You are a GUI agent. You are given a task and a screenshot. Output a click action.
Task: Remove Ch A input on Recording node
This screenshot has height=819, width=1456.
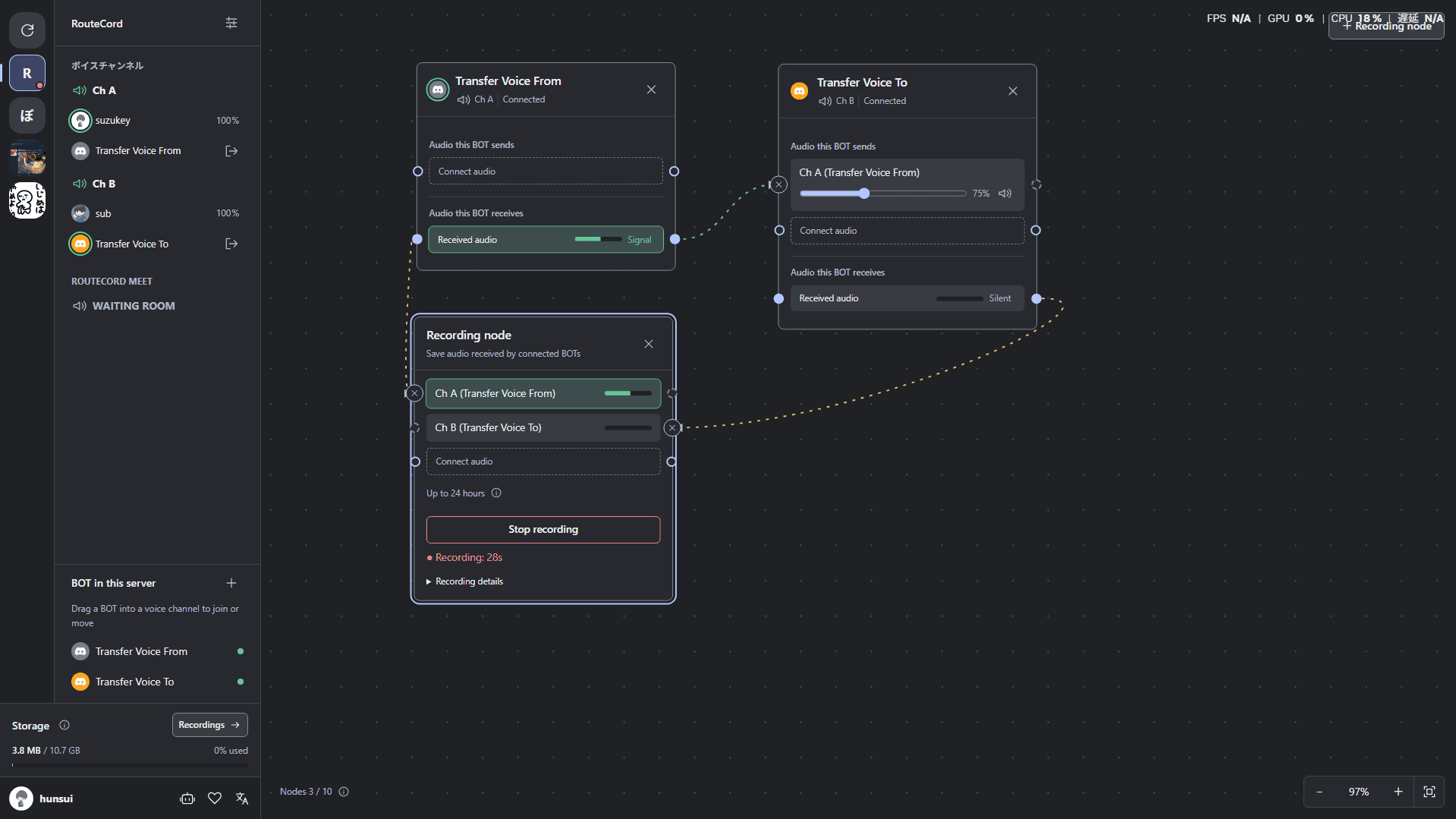pyautogui.click(x=414, y=393)
